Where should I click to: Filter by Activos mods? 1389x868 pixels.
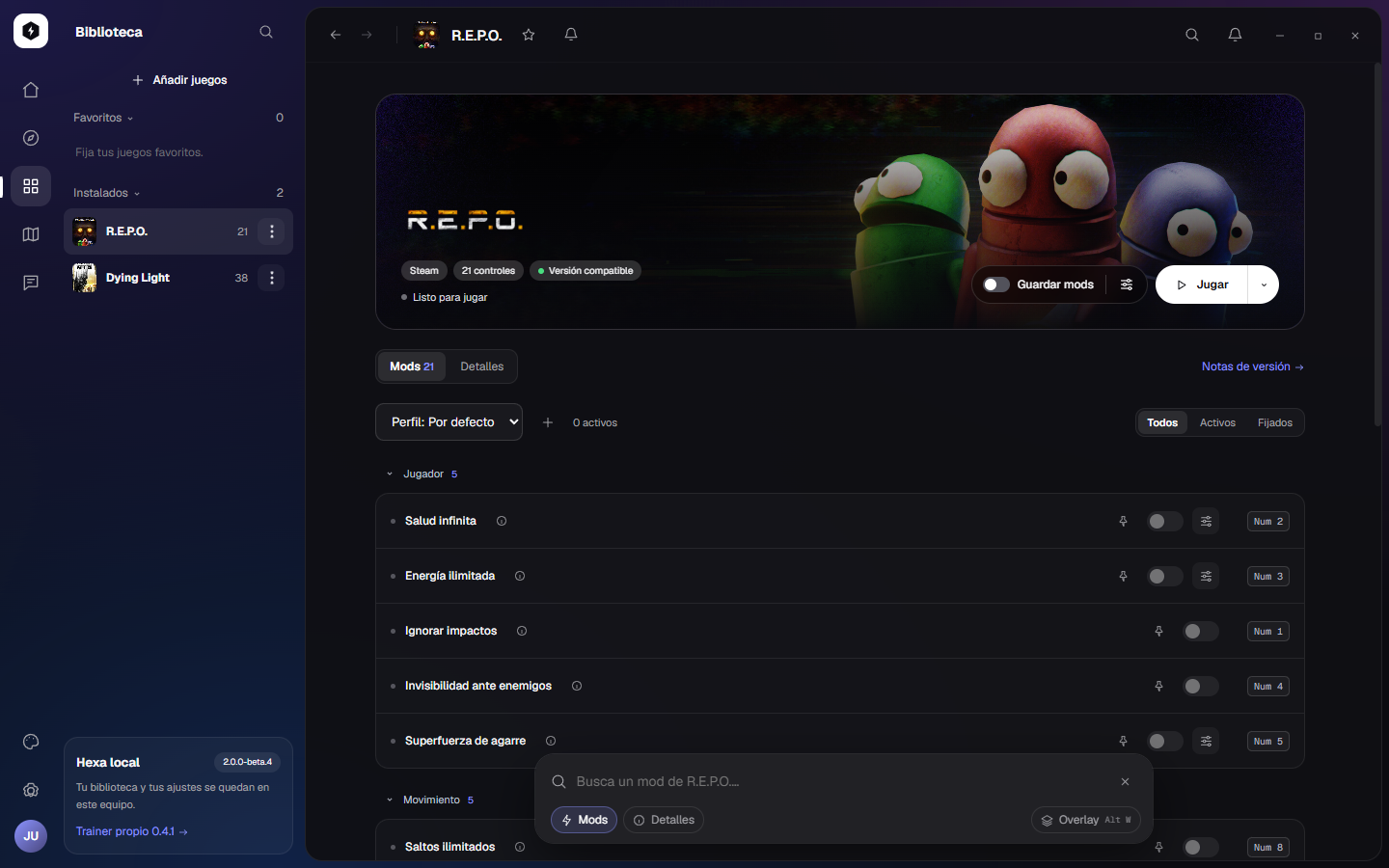tap(1217, 422)
